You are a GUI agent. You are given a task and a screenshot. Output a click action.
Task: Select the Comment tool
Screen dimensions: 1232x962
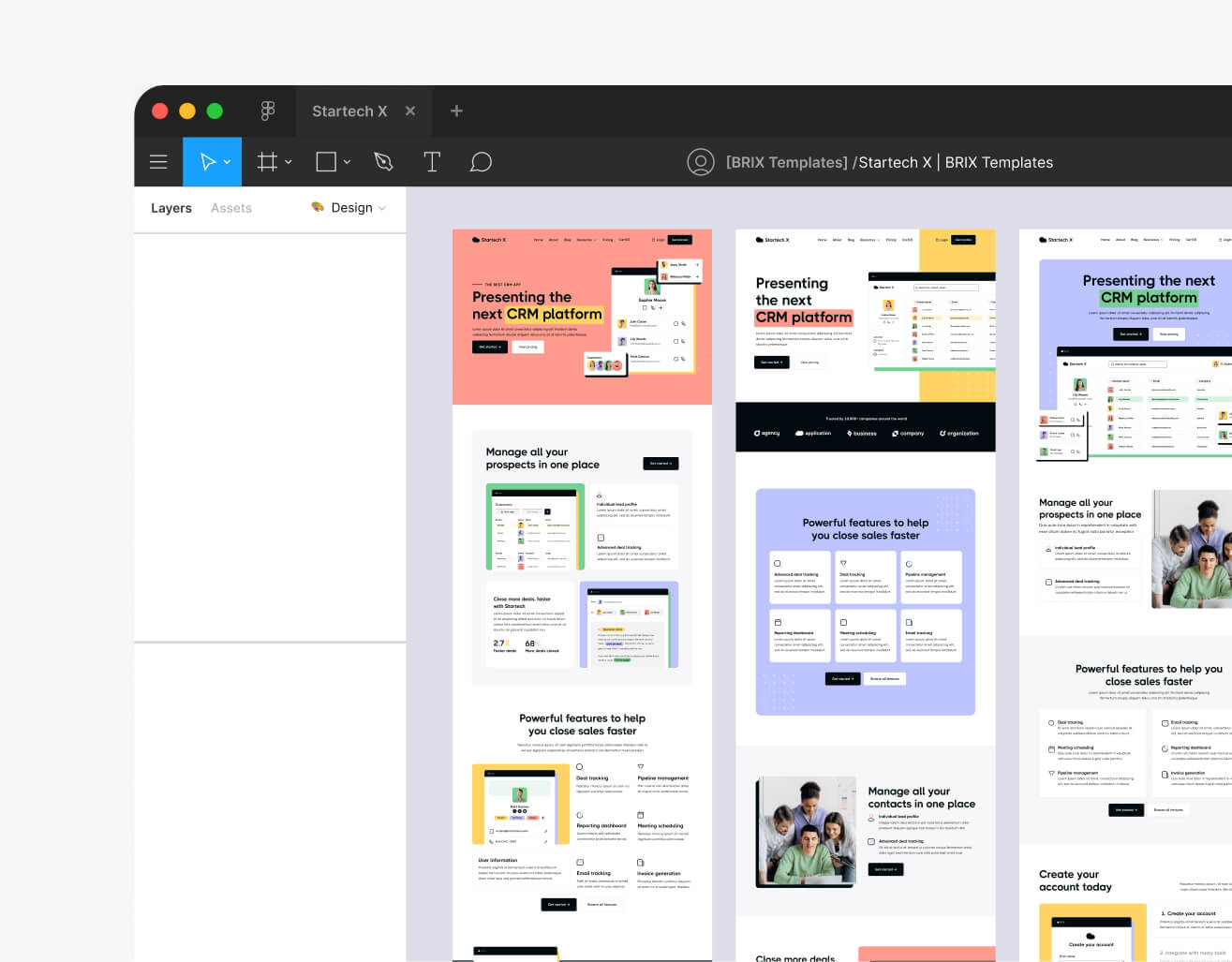481,161
